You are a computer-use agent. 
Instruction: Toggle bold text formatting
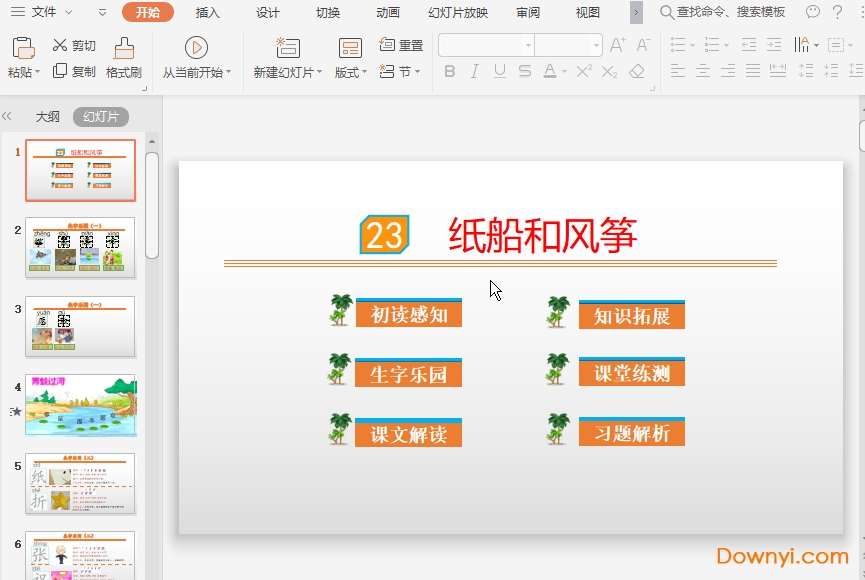click(450, 70)
